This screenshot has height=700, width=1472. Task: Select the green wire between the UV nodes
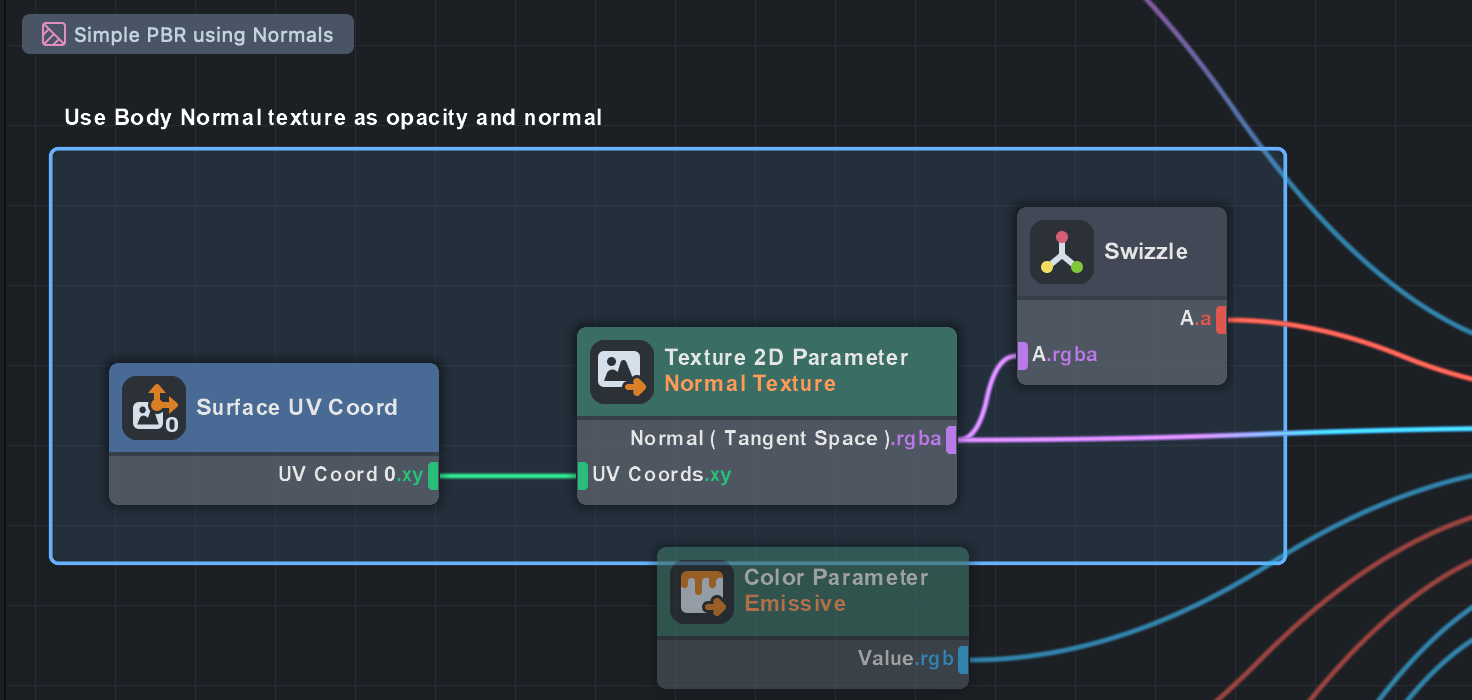click(508, 476)
